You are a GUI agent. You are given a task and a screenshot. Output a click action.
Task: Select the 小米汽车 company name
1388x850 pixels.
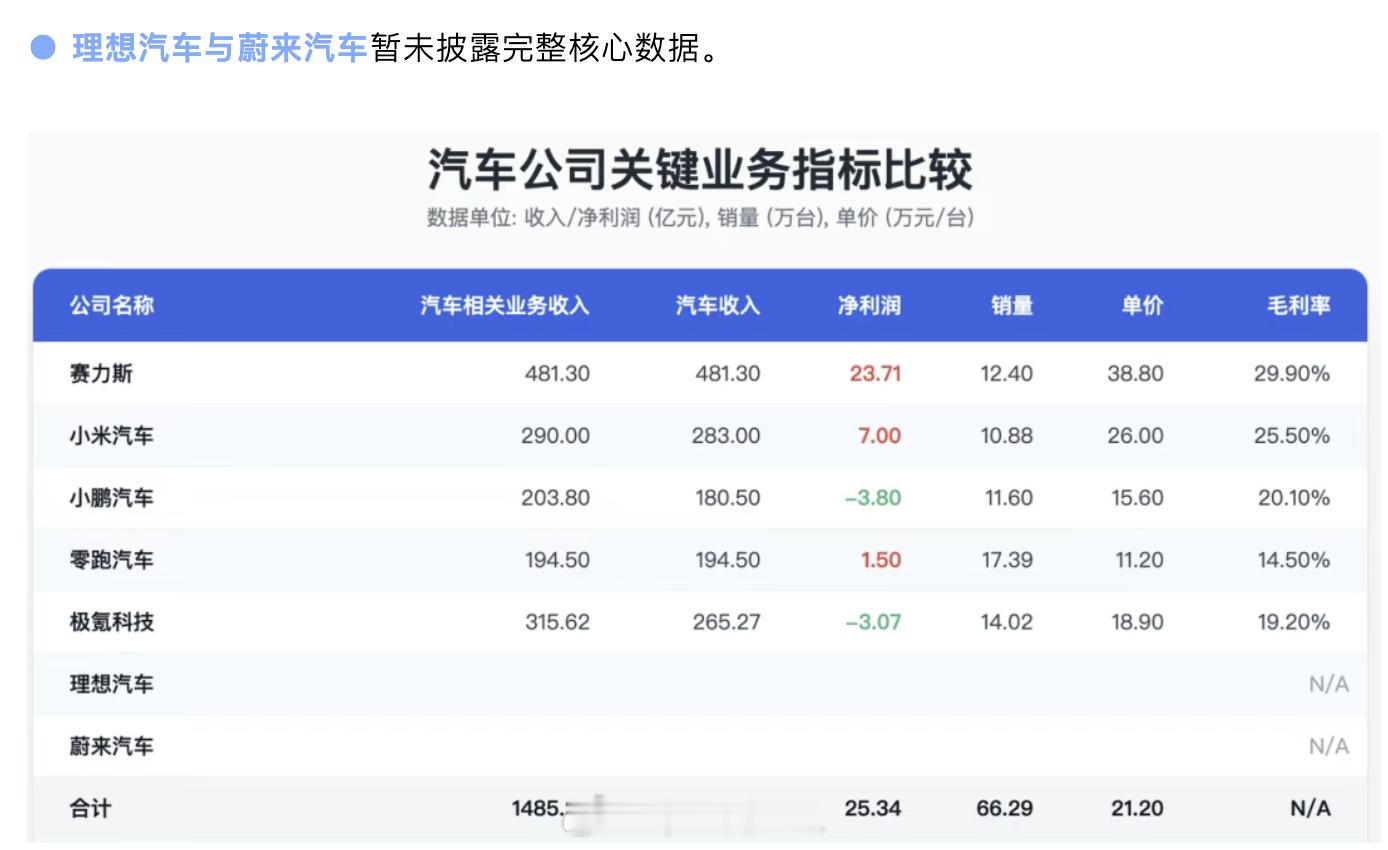coord(112,436)
